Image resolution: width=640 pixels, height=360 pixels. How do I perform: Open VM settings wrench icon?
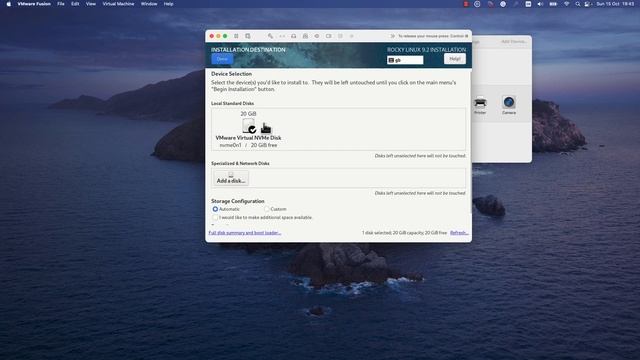[270, 36]
